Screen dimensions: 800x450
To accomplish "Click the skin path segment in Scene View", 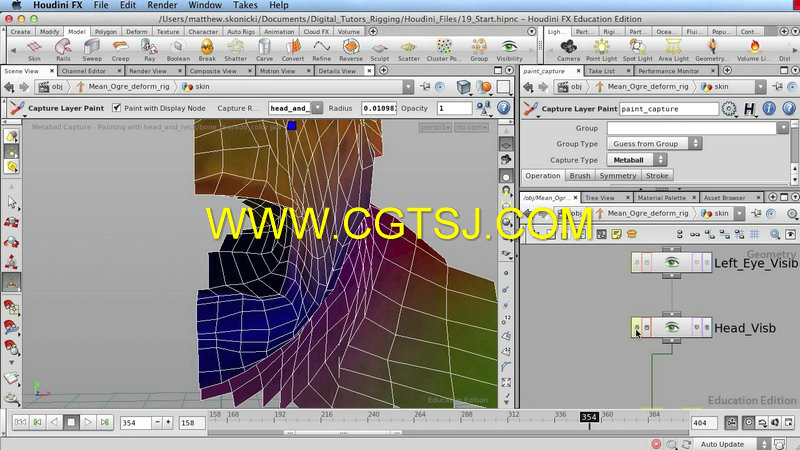I will click(203, 87).
